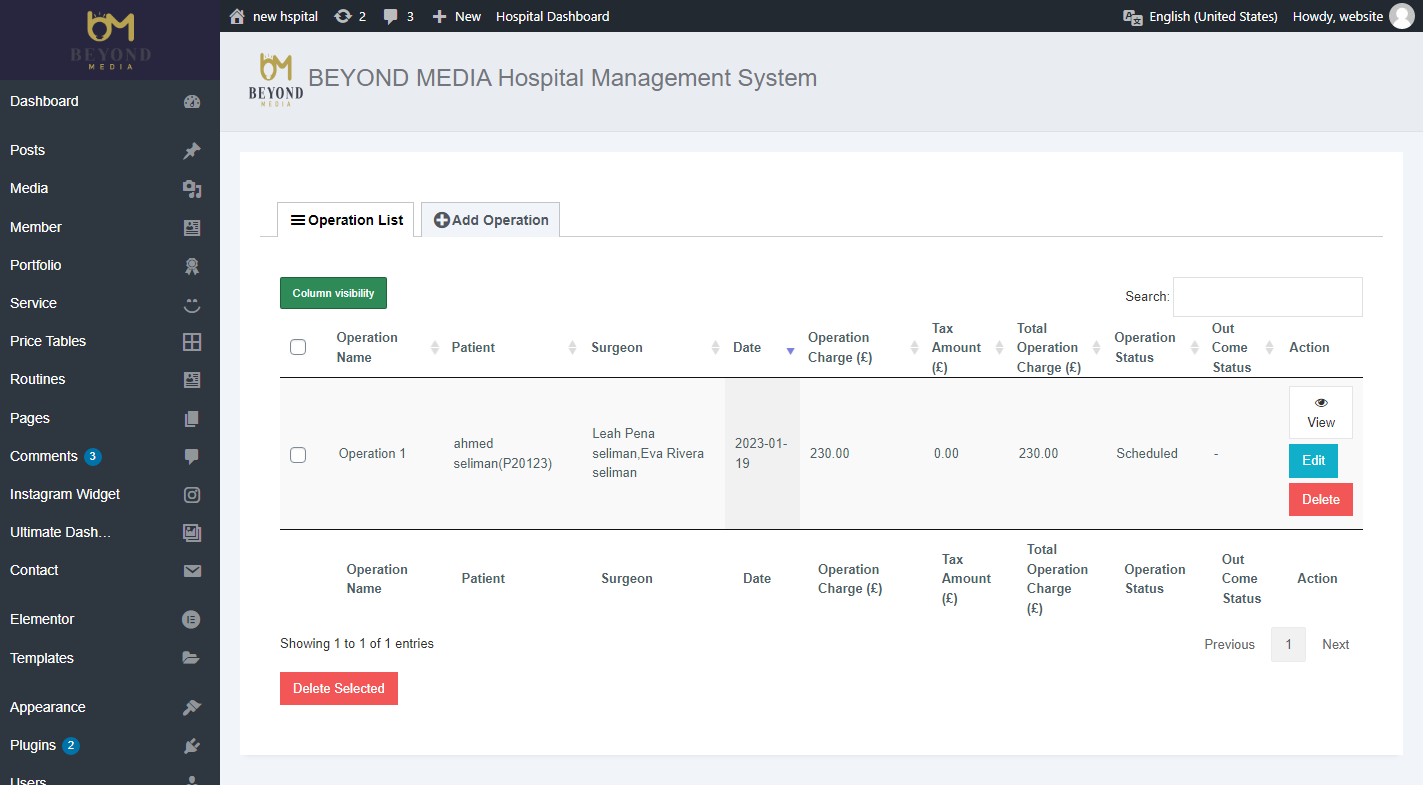Switch to the Add Operation tab

point(490,220)
